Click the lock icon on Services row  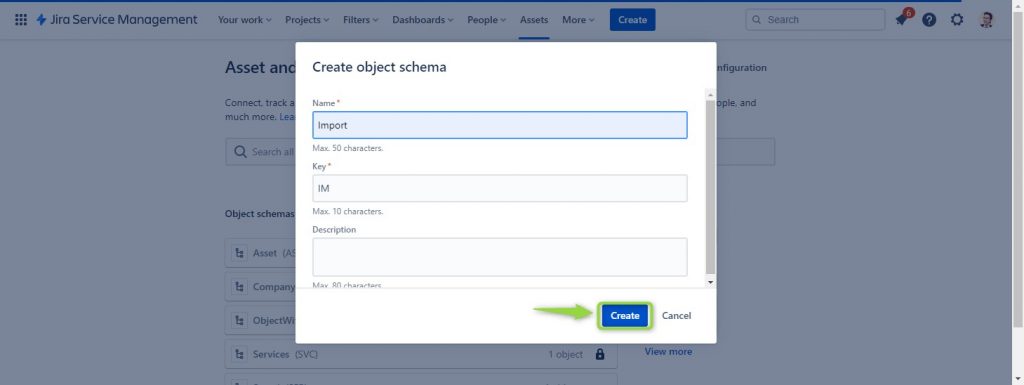600,354
